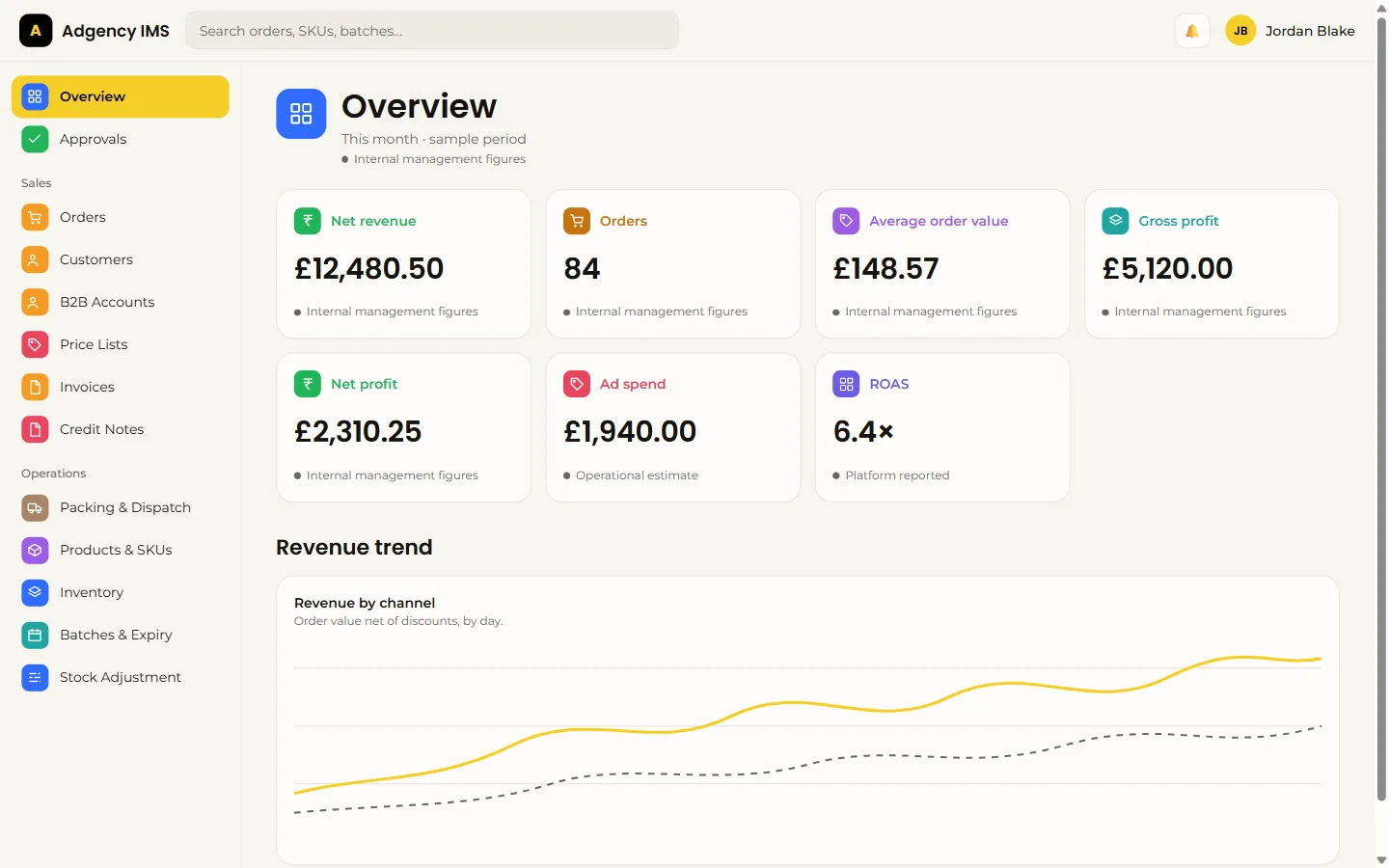Image resolution: width=1389 pixels, height=868 pixels.
Task: Open Batches & Expiry
Action: click(x=121, y=636)
